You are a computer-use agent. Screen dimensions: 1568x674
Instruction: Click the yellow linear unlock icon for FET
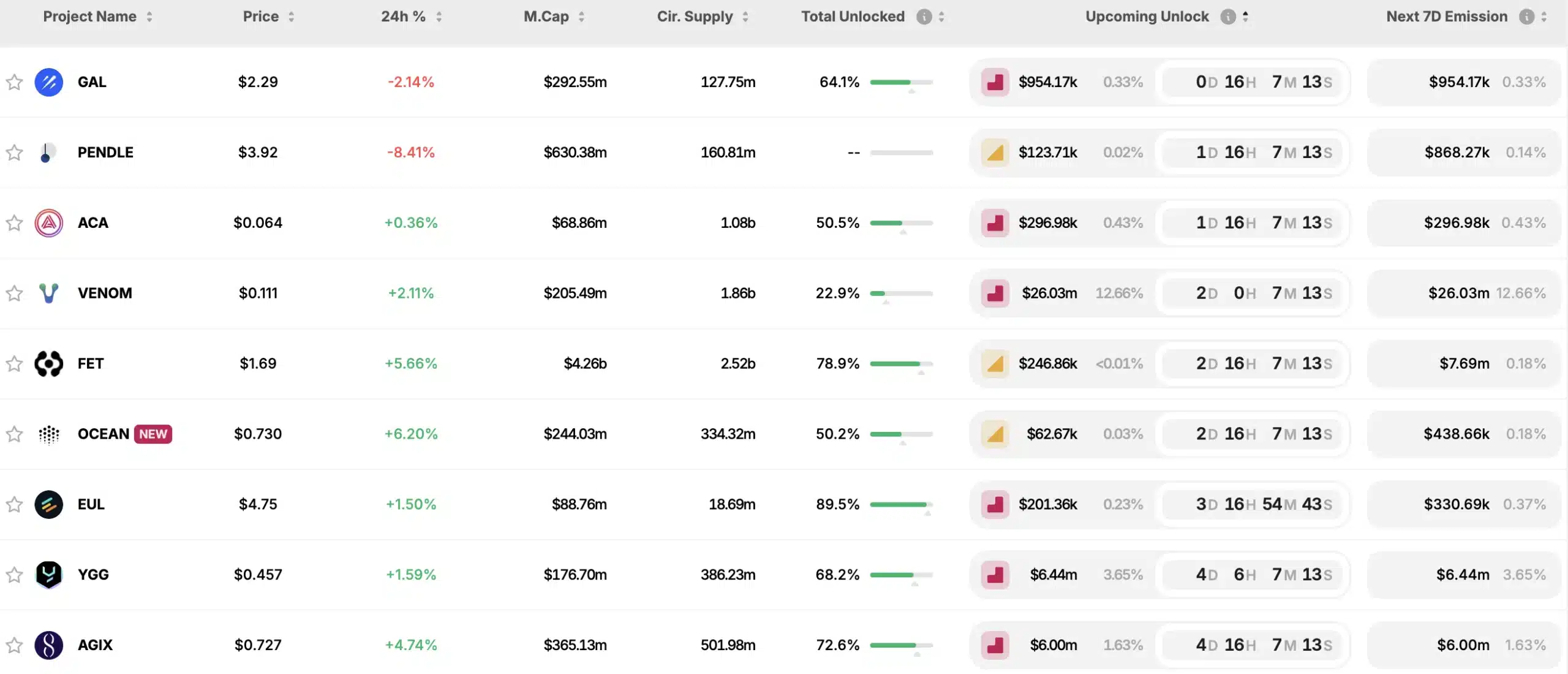995,364
